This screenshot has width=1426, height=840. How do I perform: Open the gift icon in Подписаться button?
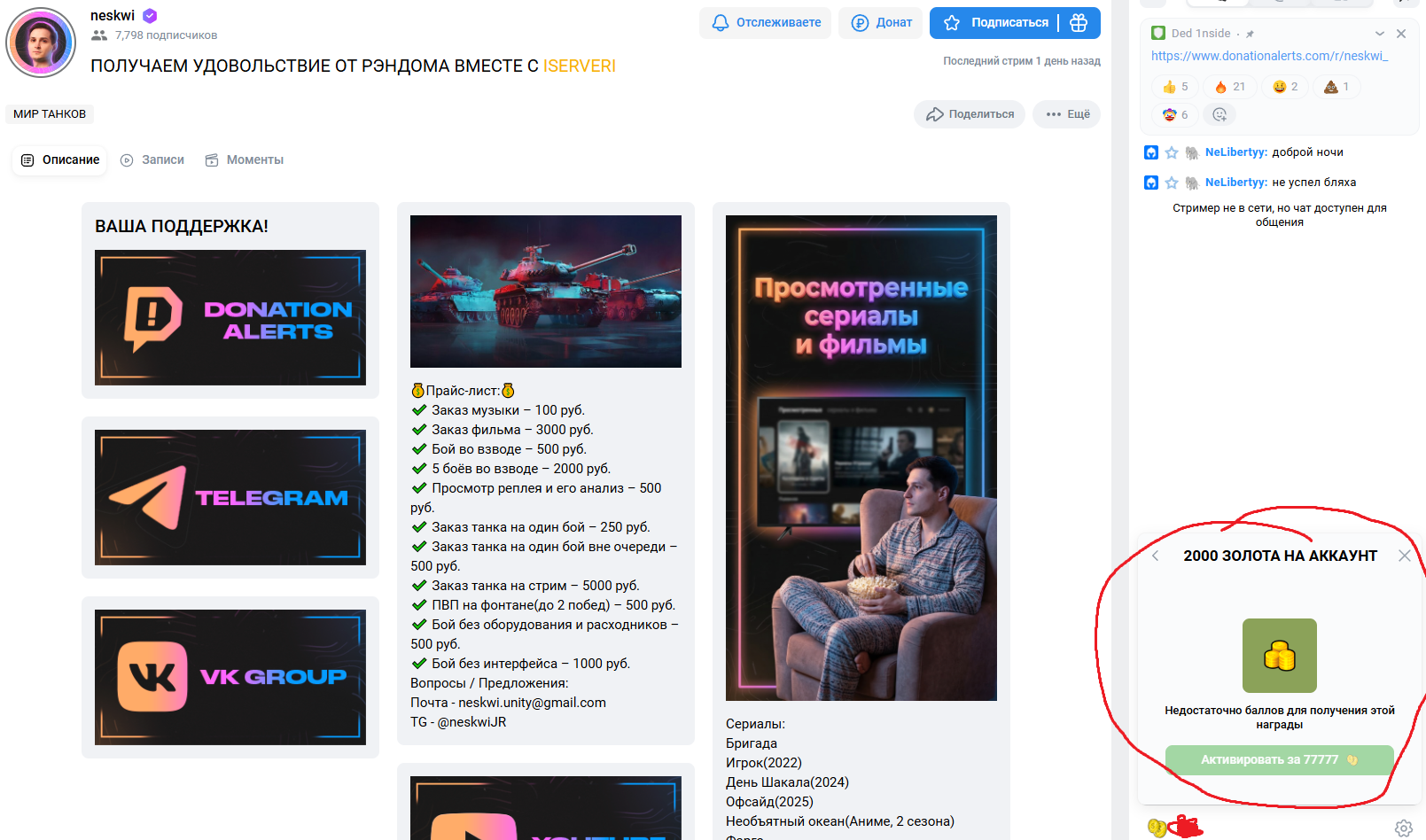(1079, 23)
